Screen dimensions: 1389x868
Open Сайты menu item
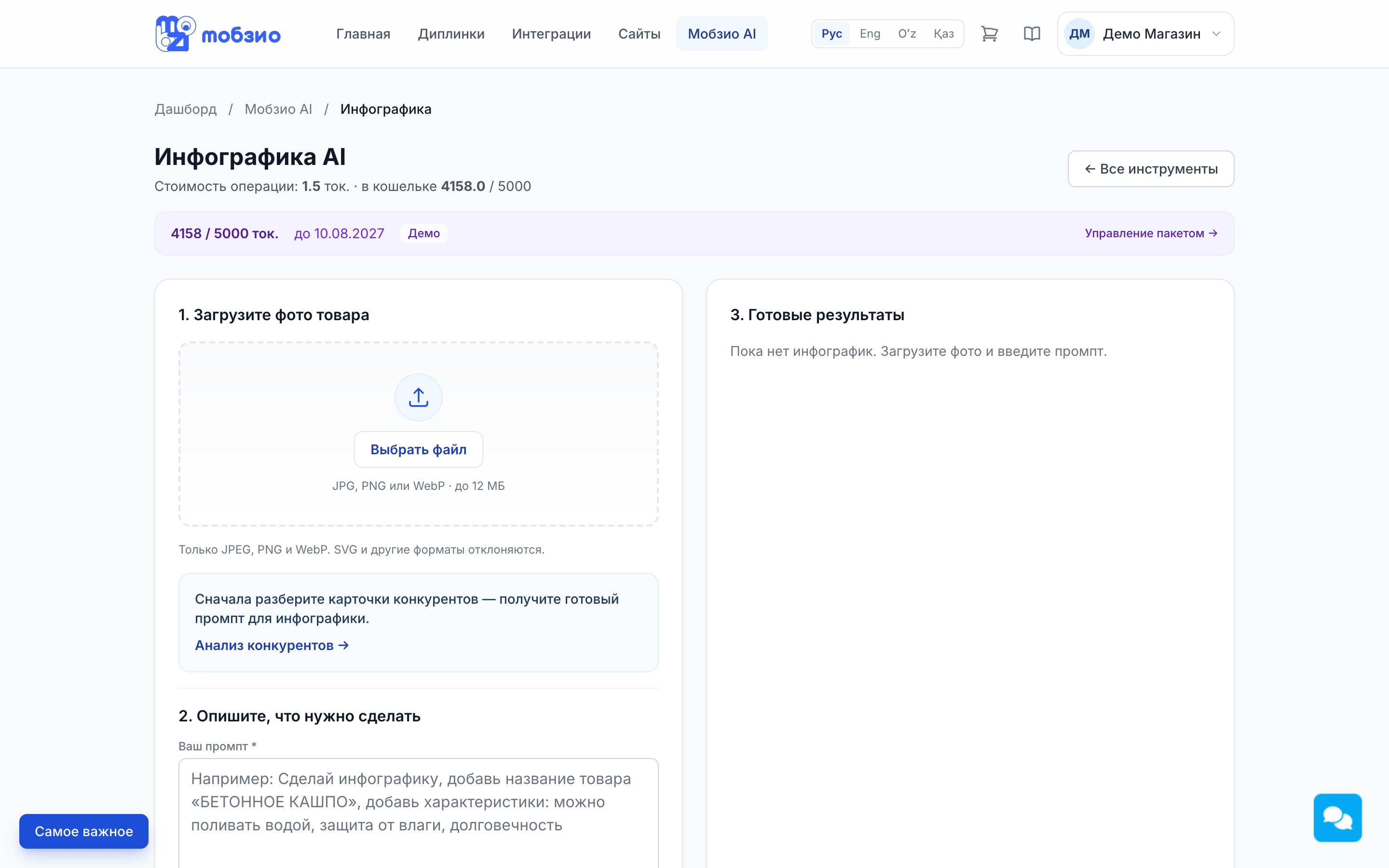640,34
